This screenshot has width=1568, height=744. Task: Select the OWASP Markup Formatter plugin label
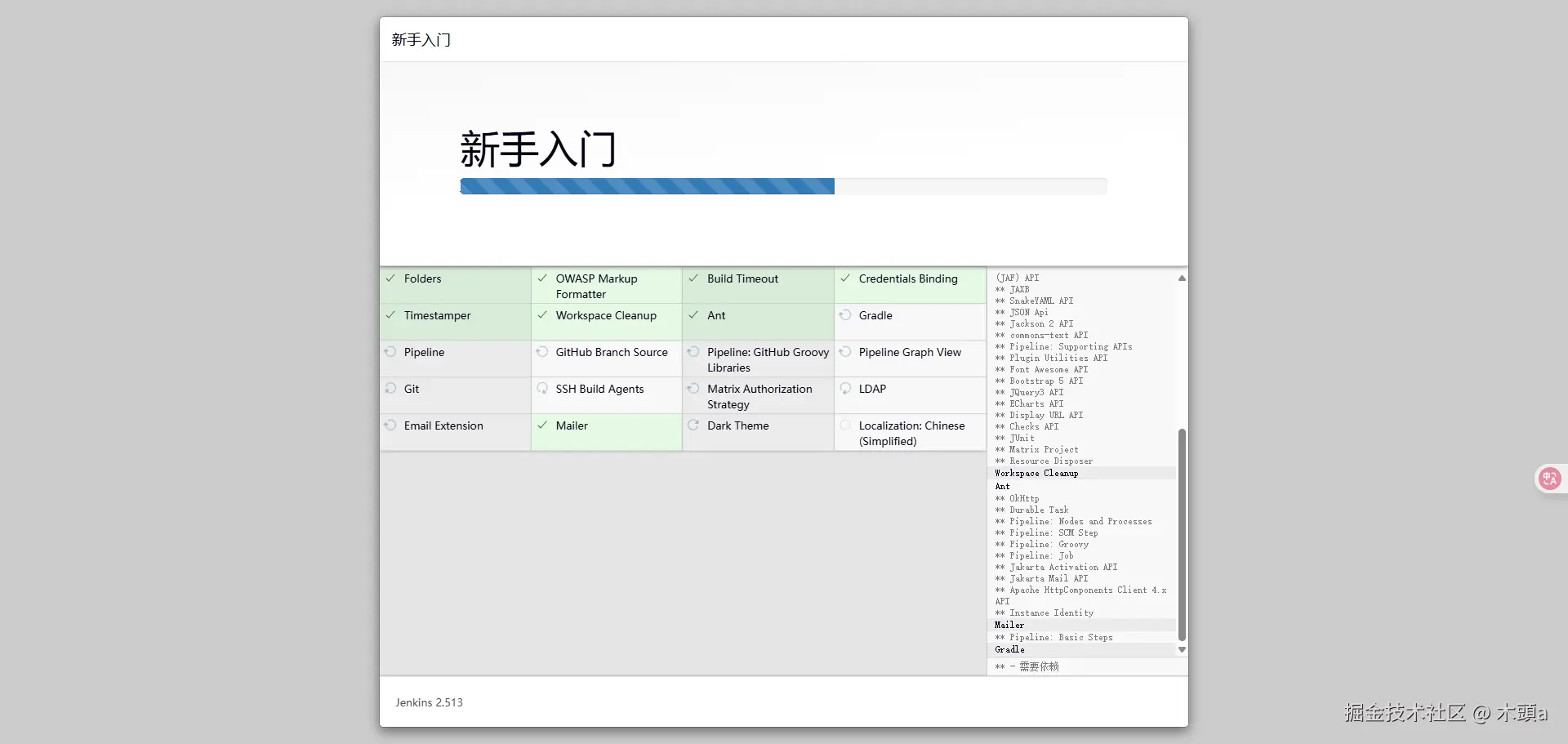coord(597,287)
